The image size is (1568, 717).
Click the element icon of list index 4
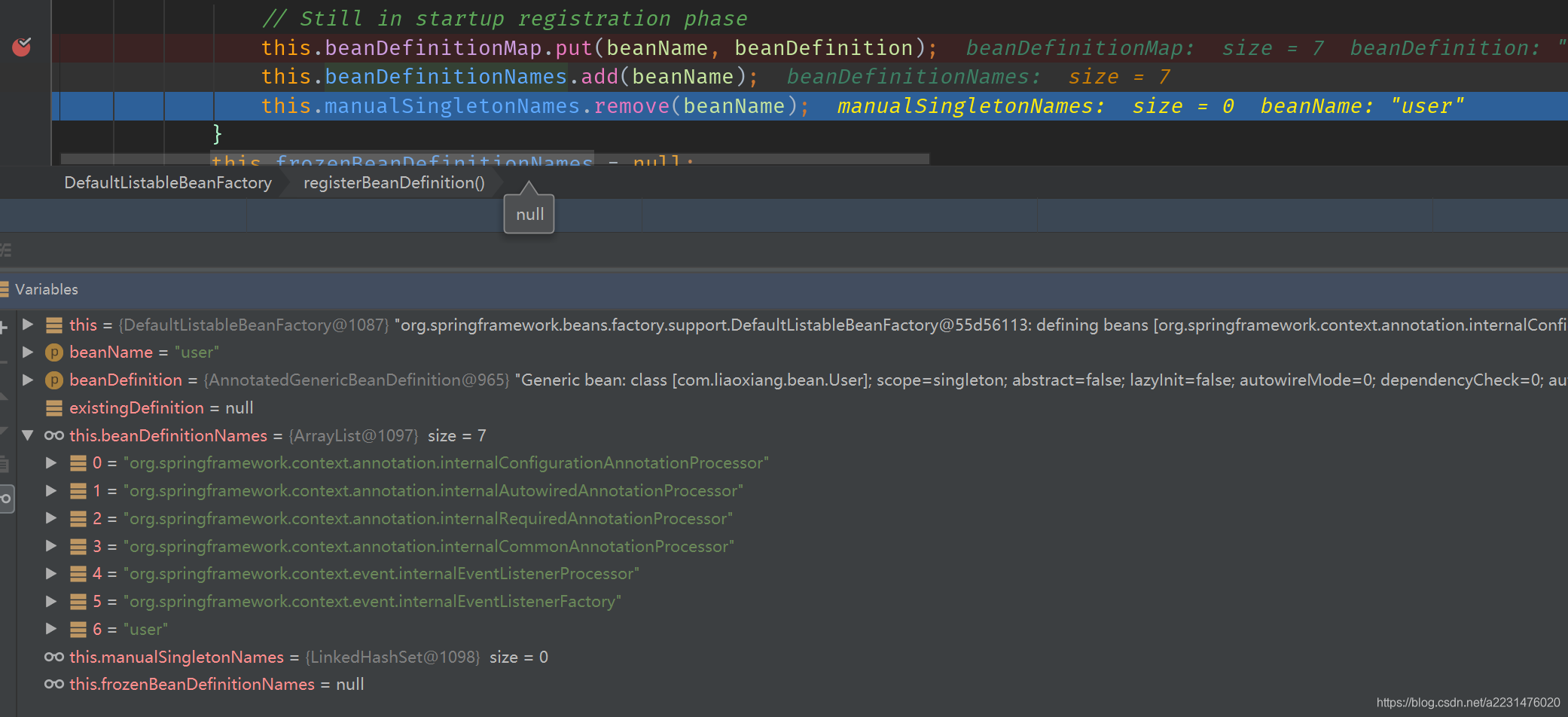[x=78, y=573]
